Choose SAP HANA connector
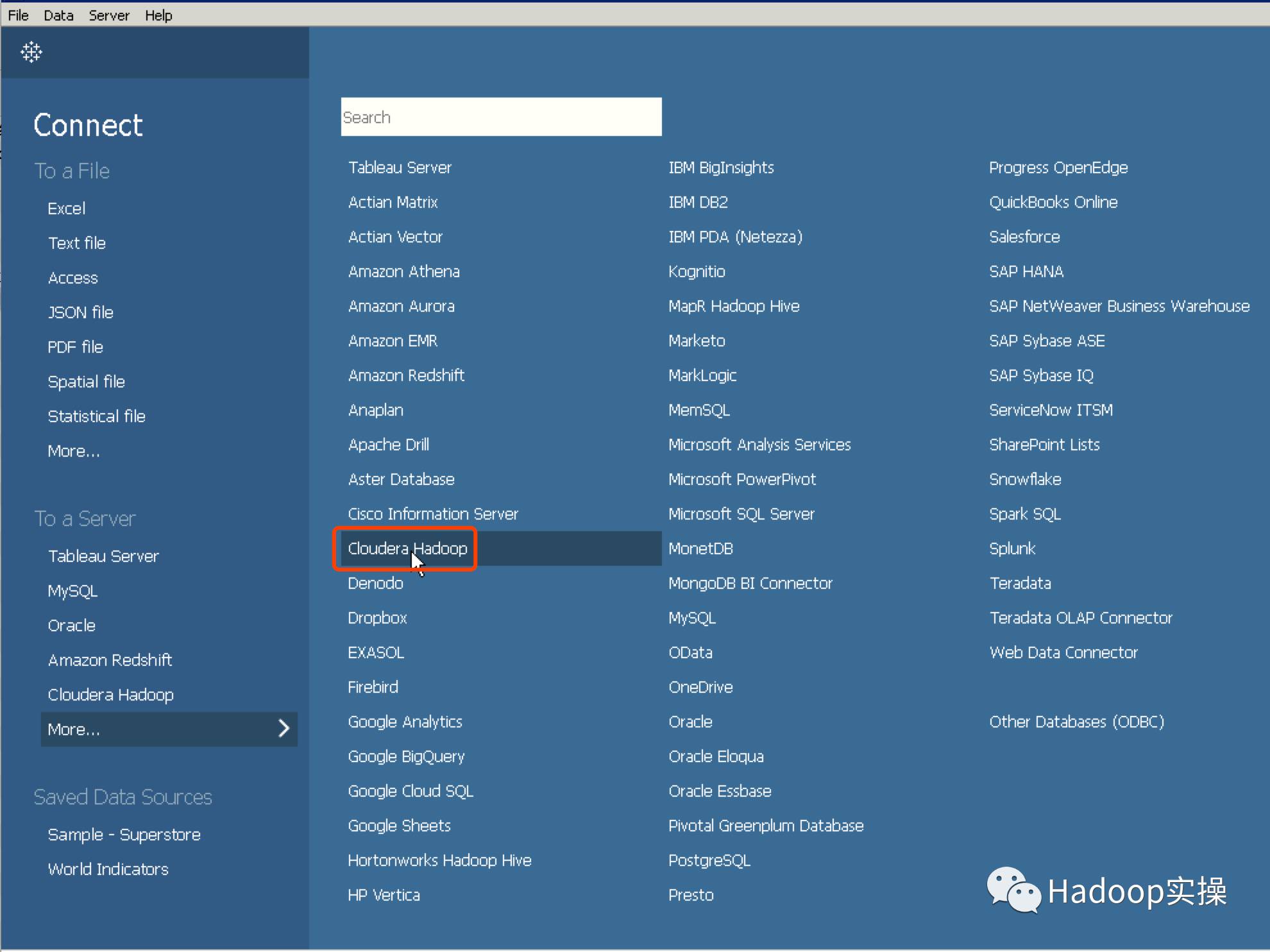This screenshot has height=952, width=1270. [x=1026, y=271]
